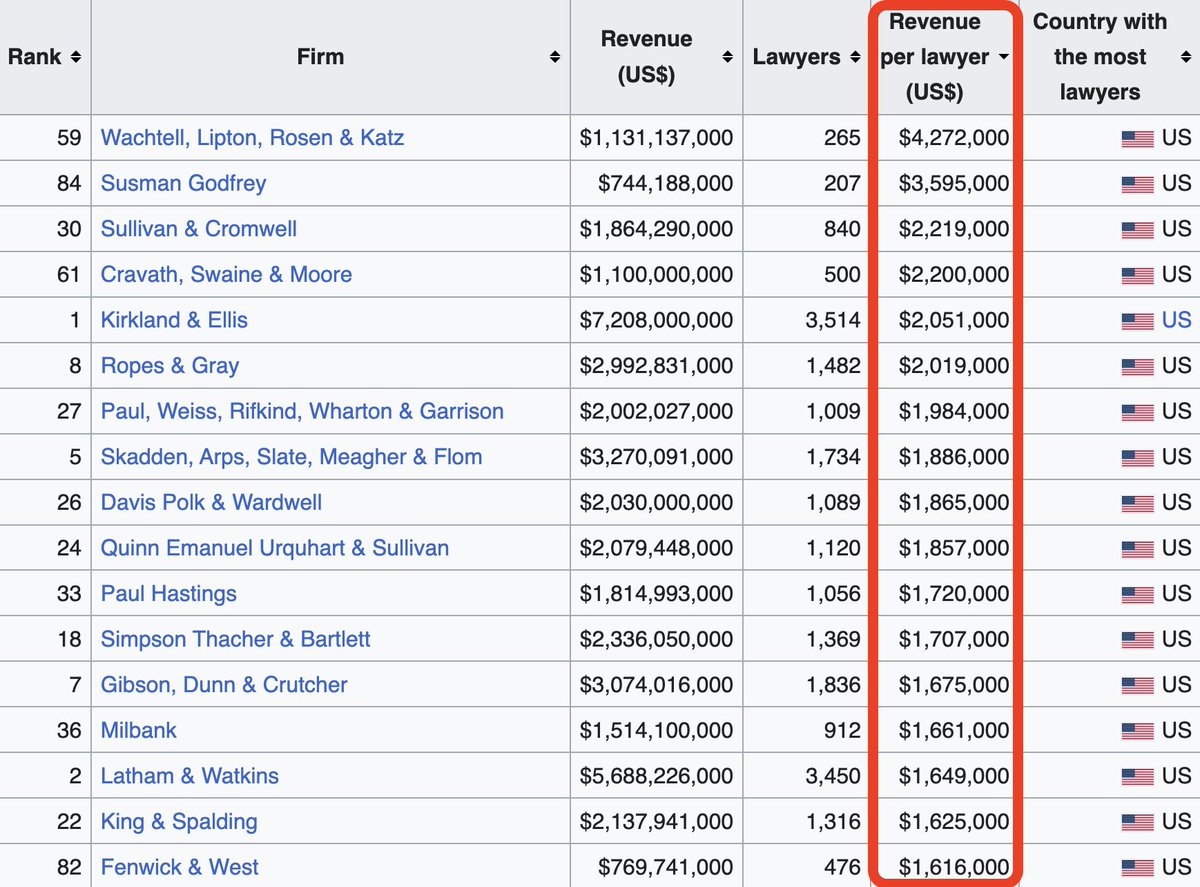Toggle Revenue per lawyer sort arrow
1200x887 pixels.
1003,57
